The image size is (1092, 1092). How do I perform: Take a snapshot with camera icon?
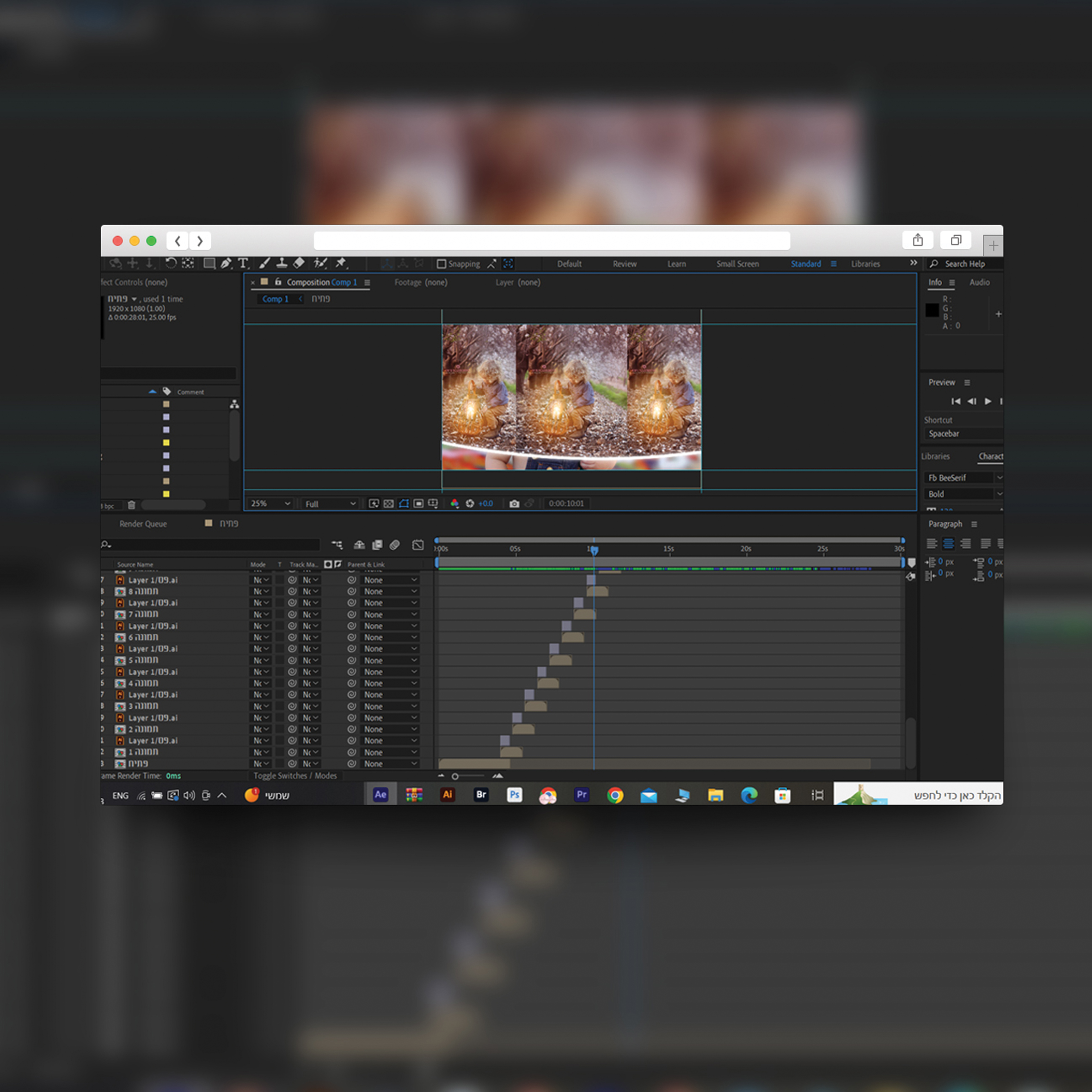[x=515, y=503]
